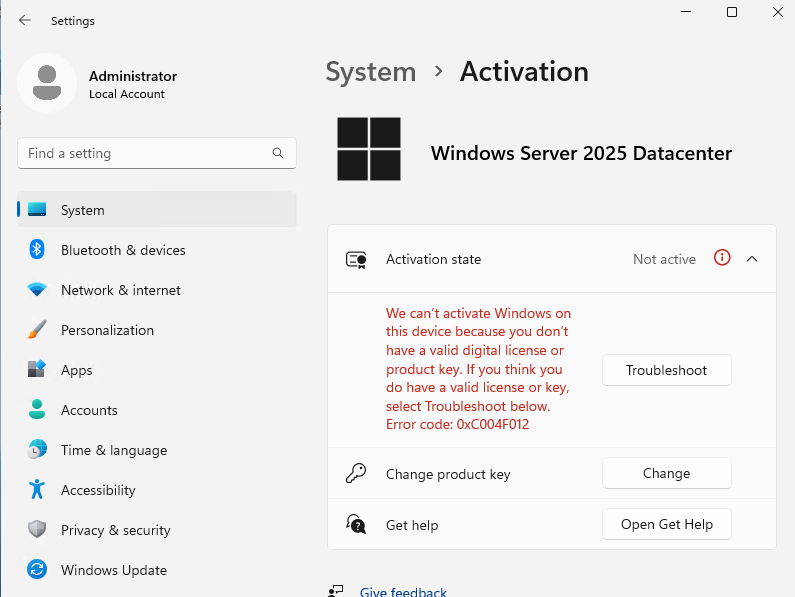Click the Get help label

coord(412,525)
